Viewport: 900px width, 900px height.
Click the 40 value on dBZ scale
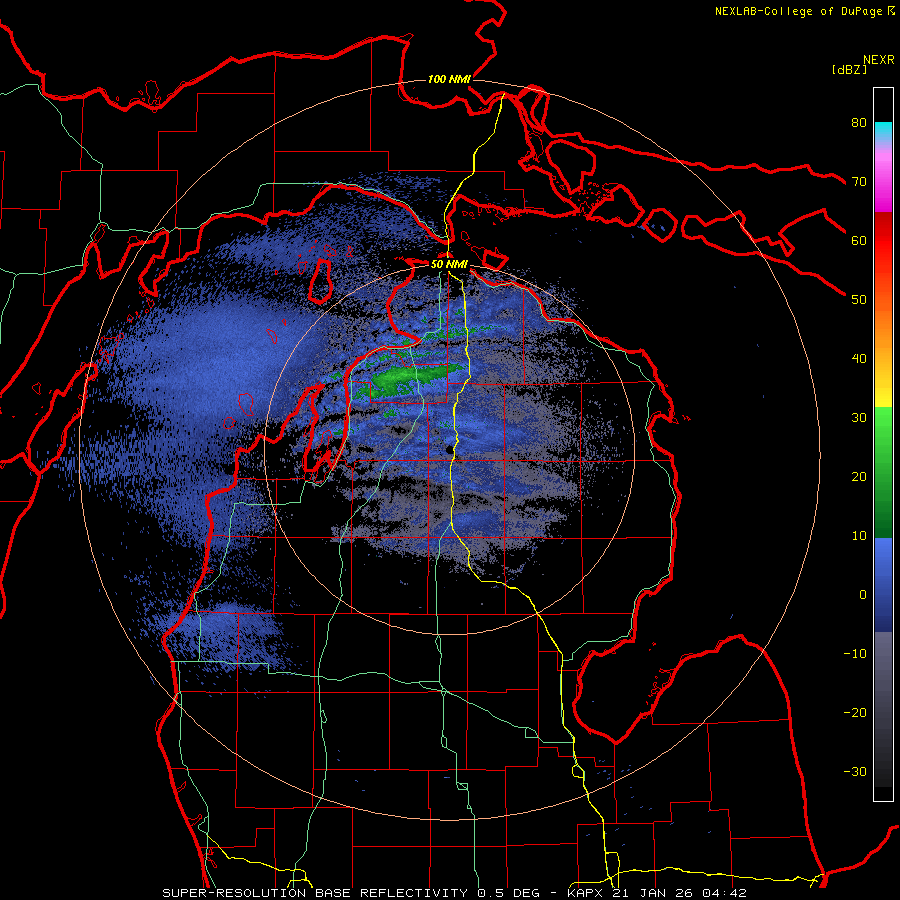pos(859,359)
